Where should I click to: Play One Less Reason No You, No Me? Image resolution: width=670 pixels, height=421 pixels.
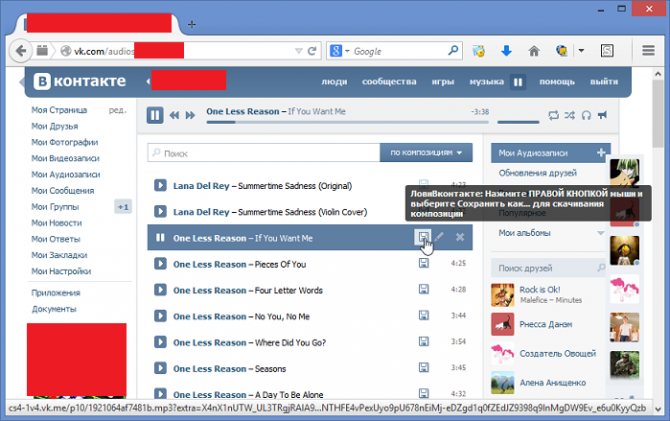[x=160, y=316]
